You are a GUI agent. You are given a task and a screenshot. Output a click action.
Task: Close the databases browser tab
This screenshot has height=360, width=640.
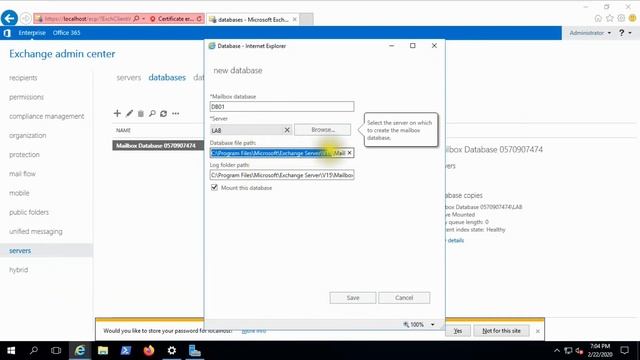click(x=294, y=19)
